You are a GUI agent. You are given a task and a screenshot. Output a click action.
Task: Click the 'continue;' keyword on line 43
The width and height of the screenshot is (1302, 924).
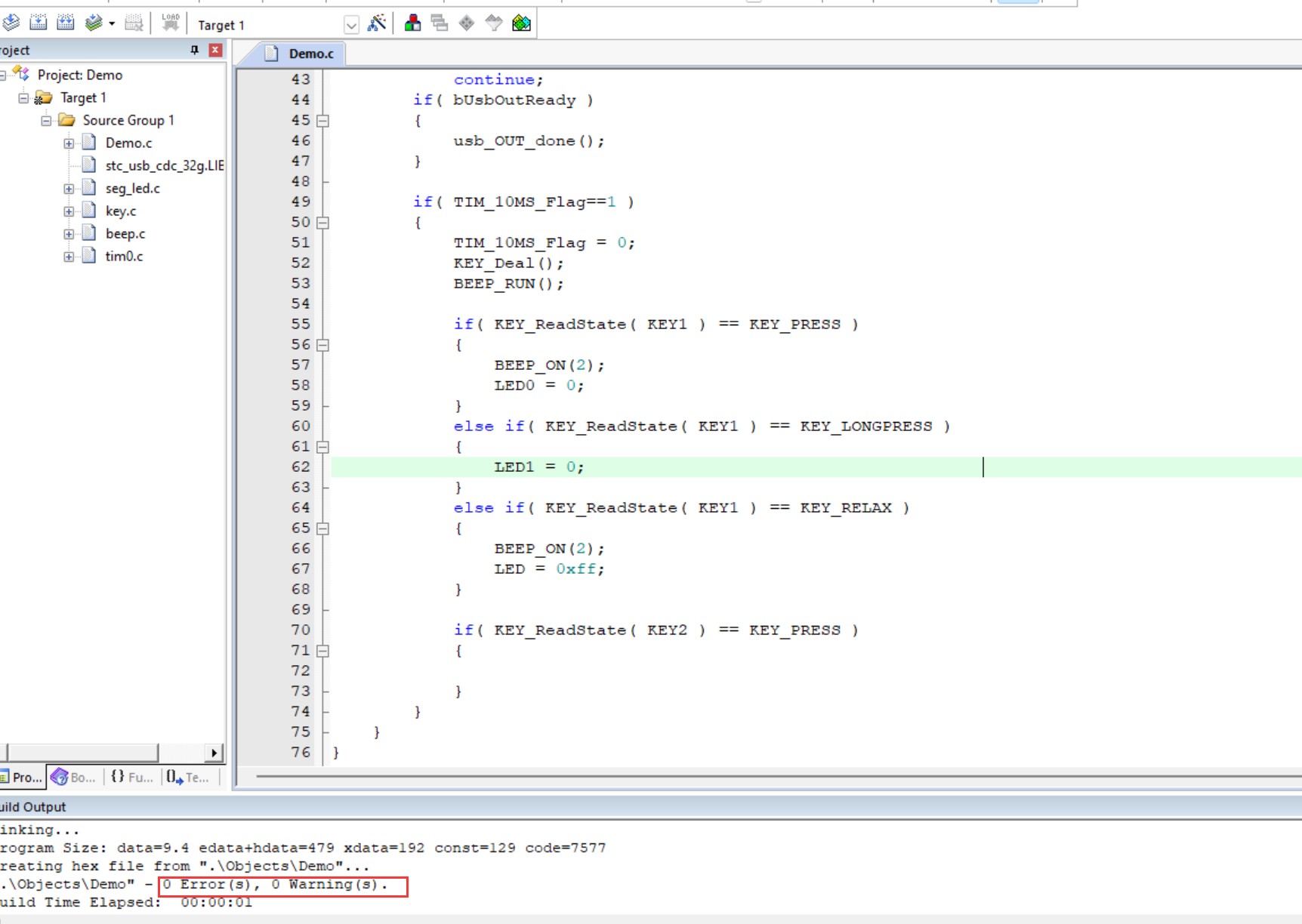coord(498,80)
